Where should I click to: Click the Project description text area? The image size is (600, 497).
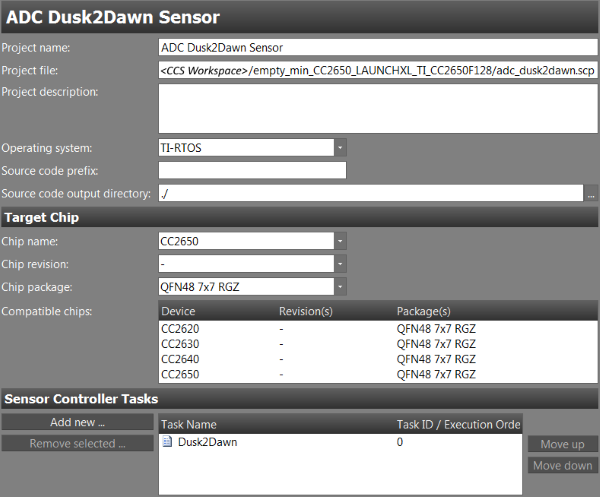coord(378,108)
